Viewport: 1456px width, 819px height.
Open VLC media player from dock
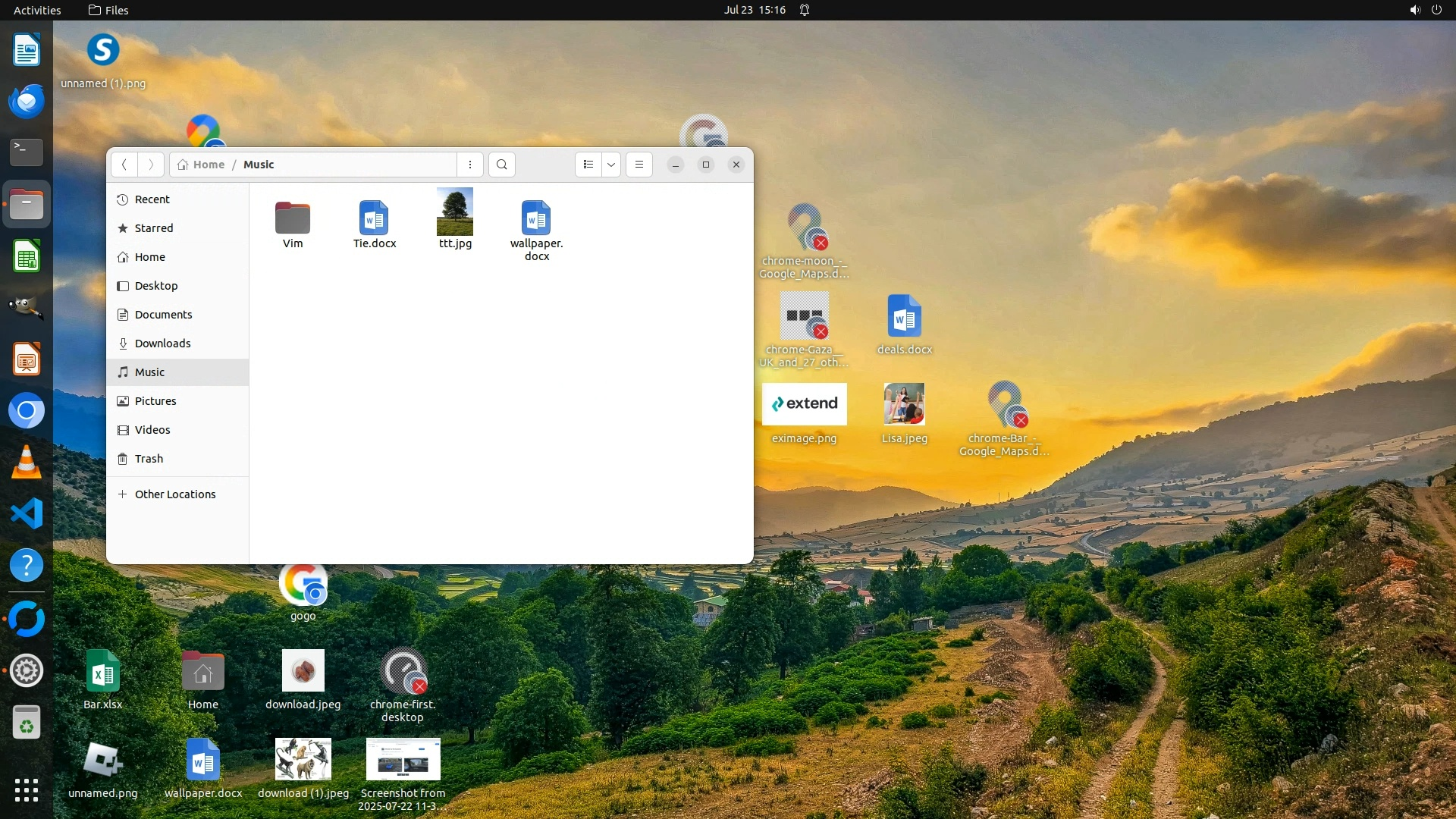pyautogui.click(x=27, y=462)
